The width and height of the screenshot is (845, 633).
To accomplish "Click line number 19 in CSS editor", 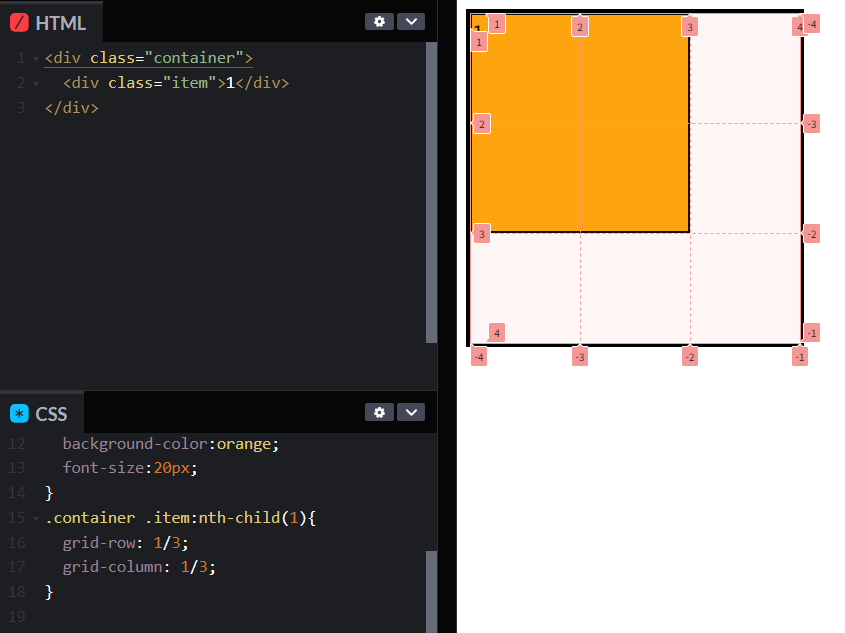I will (x=17, y=616).
